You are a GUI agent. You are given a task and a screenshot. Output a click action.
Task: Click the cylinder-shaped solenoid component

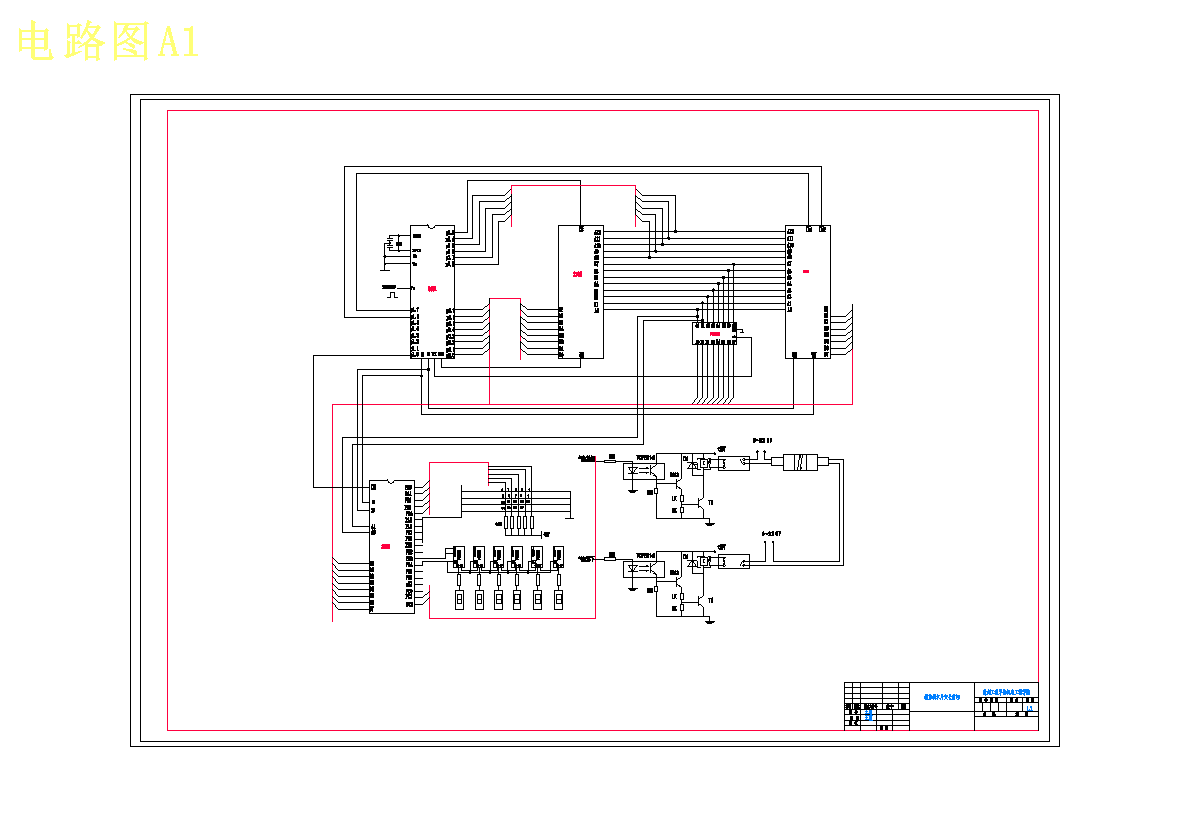click(x=800, y=462)
